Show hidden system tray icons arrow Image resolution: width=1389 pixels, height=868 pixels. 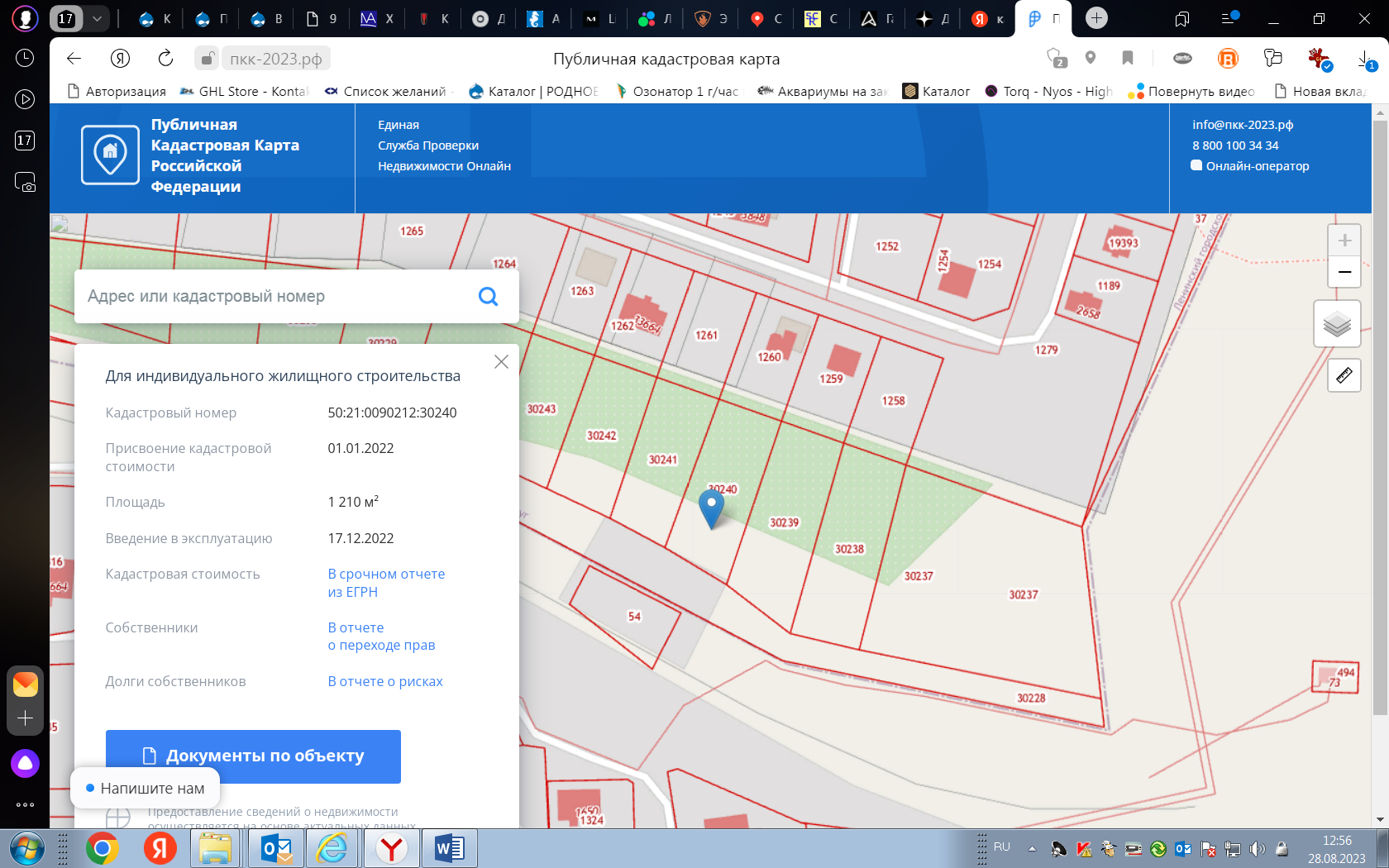coord(1032,848)
